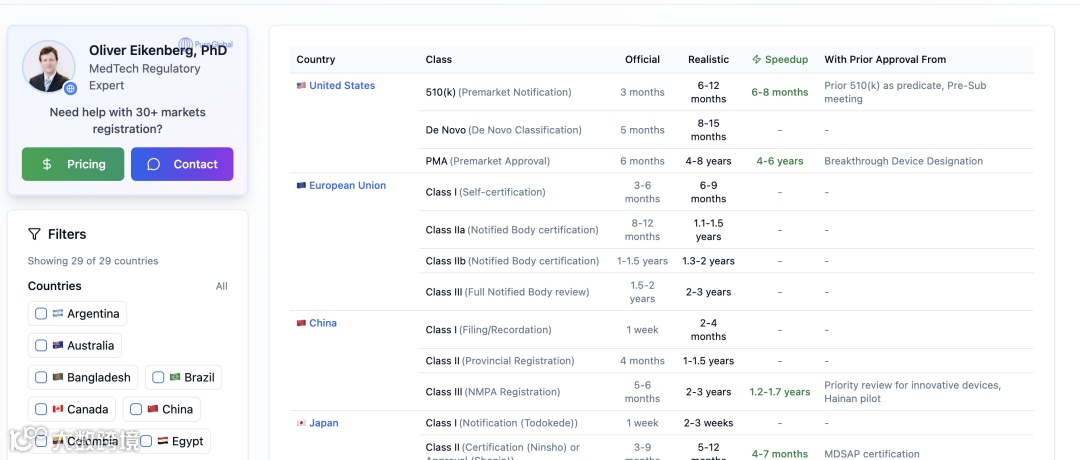Tick the Brazil country checkbox

[158, 378]
